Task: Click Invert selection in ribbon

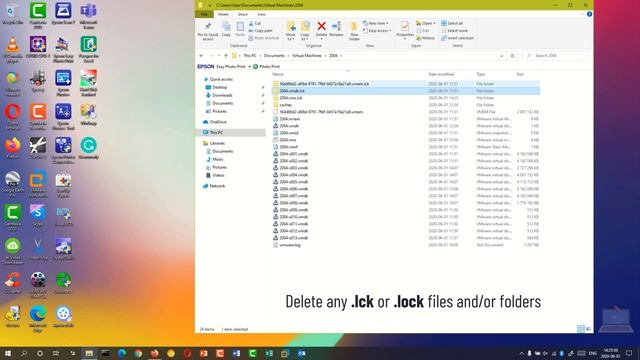Action: 457,38
